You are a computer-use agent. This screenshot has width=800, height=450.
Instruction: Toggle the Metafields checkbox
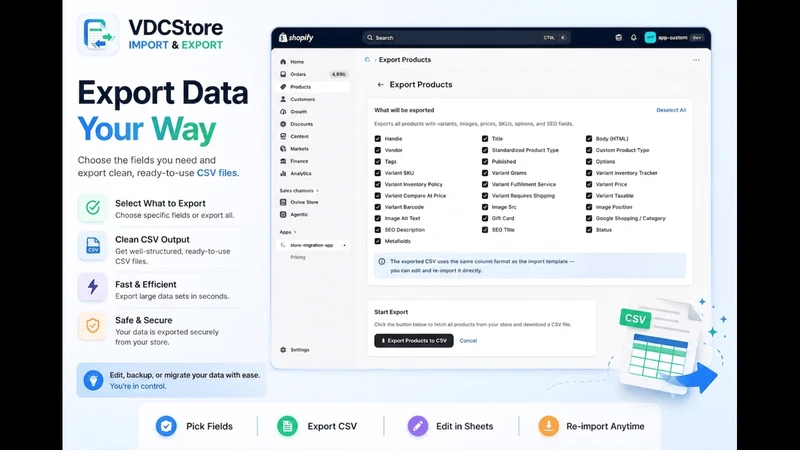click(378, 241)
